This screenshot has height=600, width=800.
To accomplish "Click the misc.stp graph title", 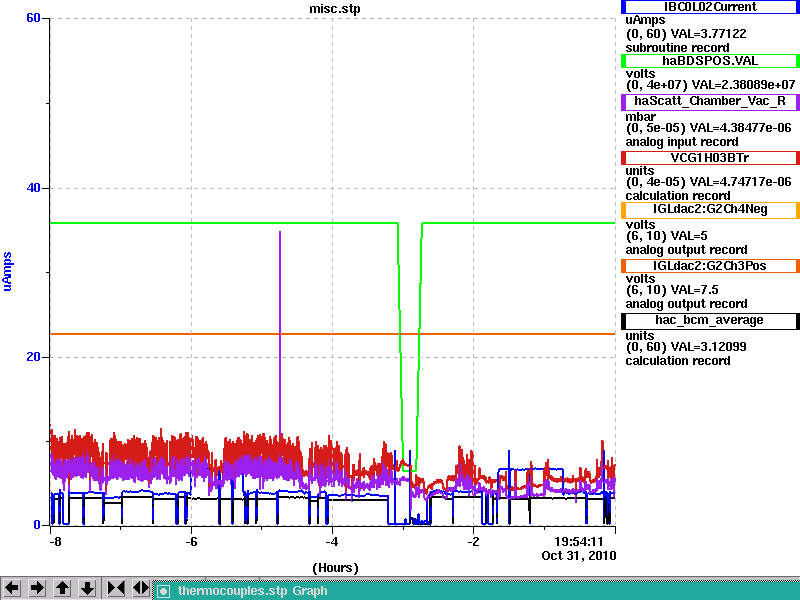I will [335, 9].
